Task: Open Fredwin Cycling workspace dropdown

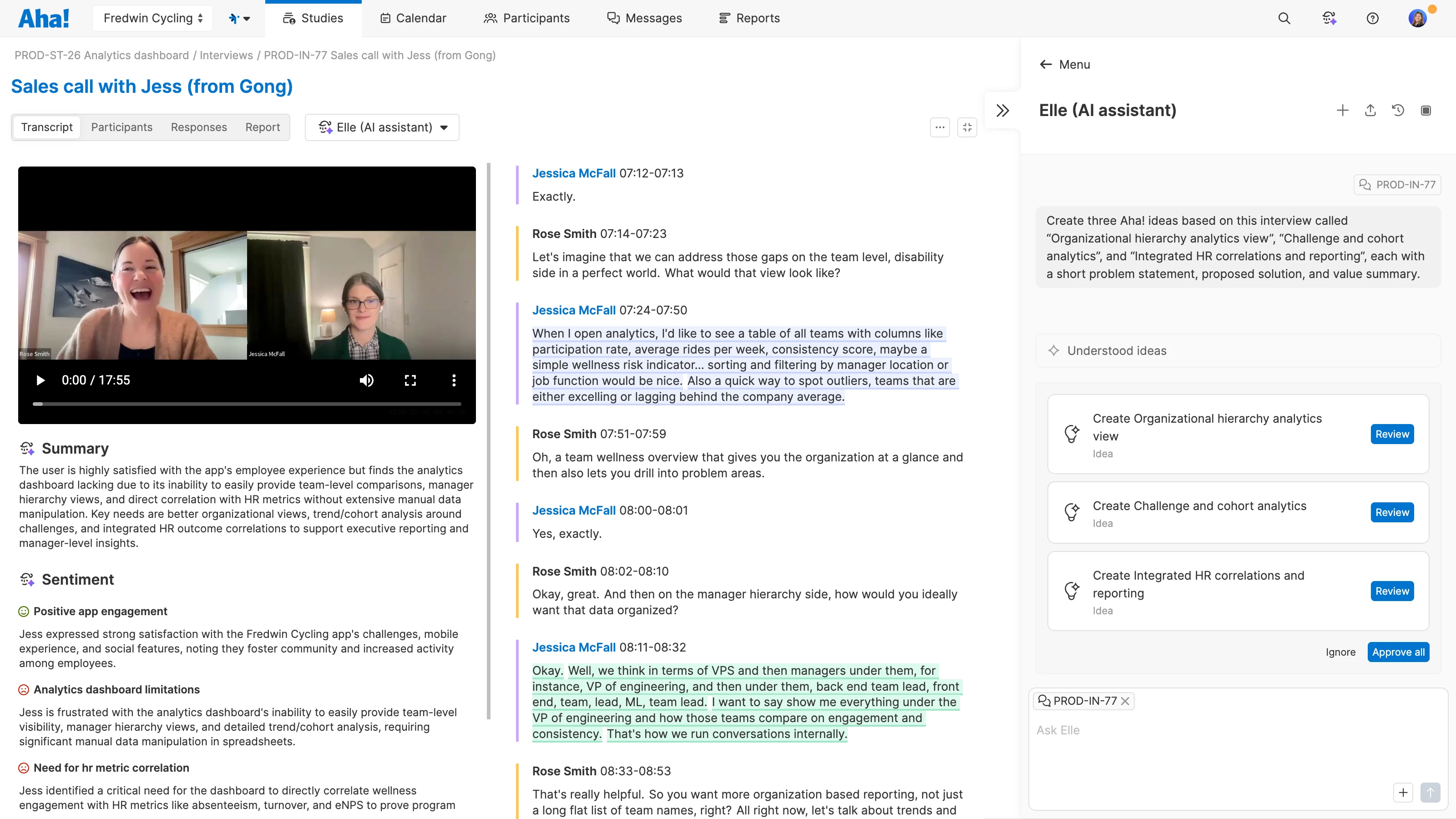Action: pyautogui.click(x=152, y=18)
